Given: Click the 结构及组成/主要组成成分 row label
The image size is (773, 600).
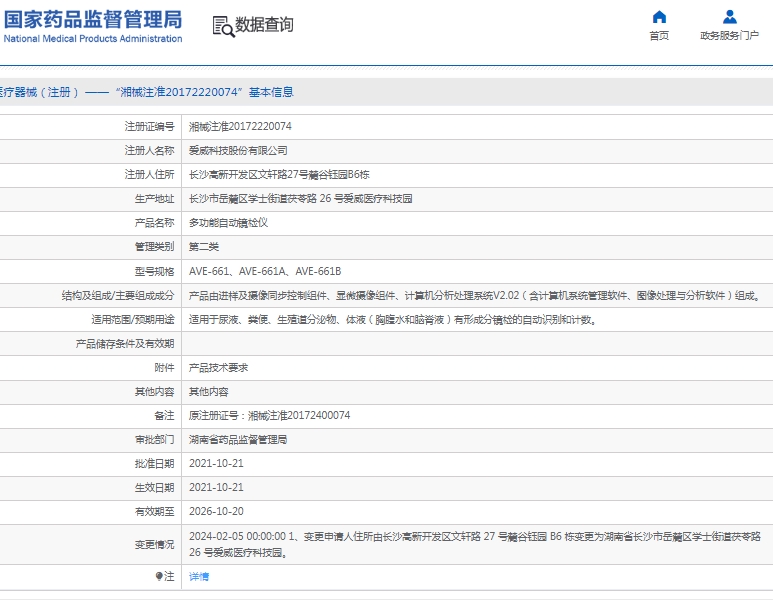Looking at the screenshot, I should tap(118, 295).
